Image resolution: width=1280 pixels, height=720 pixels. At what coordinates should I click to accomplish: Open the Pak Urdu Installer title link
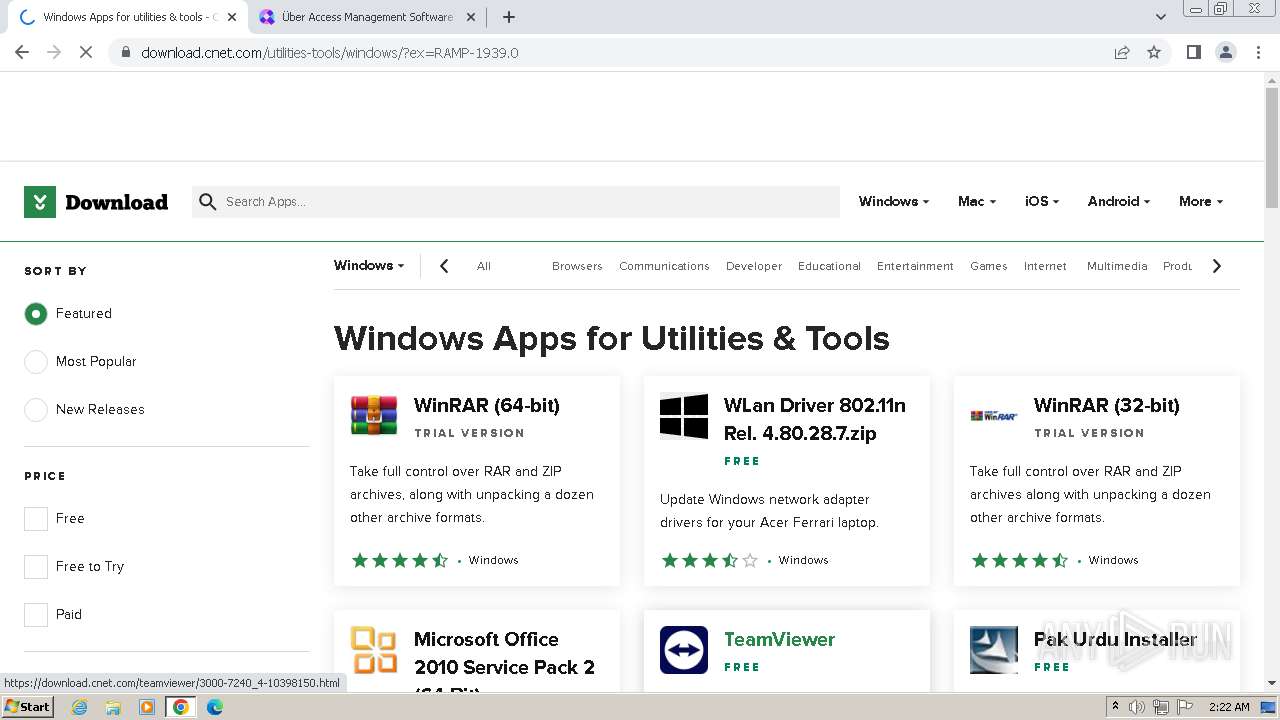click(1115, 639)
